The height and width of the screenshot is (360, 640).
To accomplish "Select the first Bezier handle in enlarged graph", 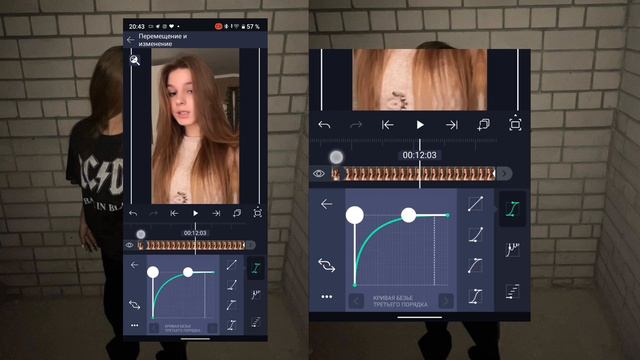I will coord(355,215).
